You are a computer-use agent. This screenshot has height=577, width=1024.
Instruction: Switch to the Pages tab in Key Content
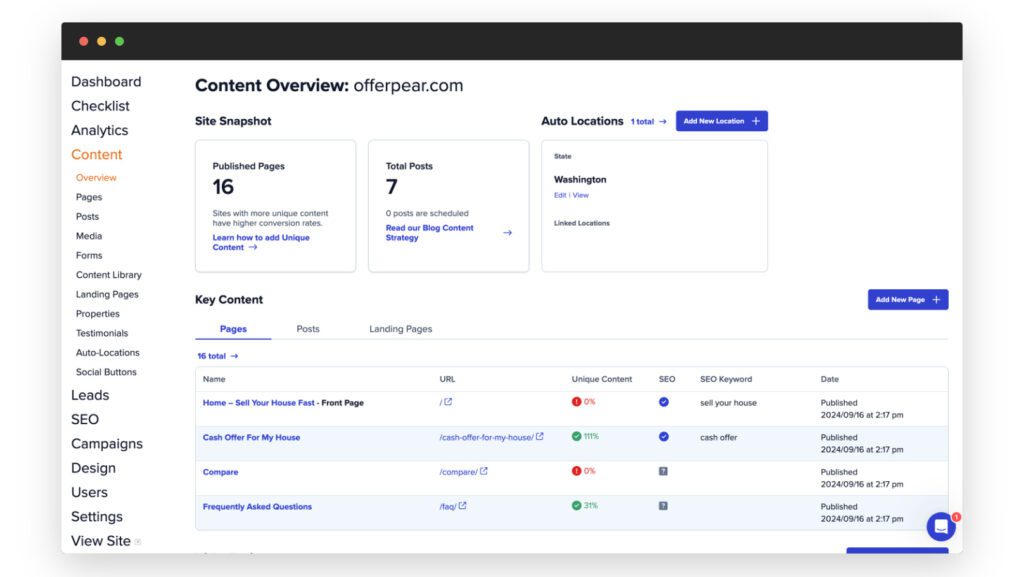coord(233,329)
